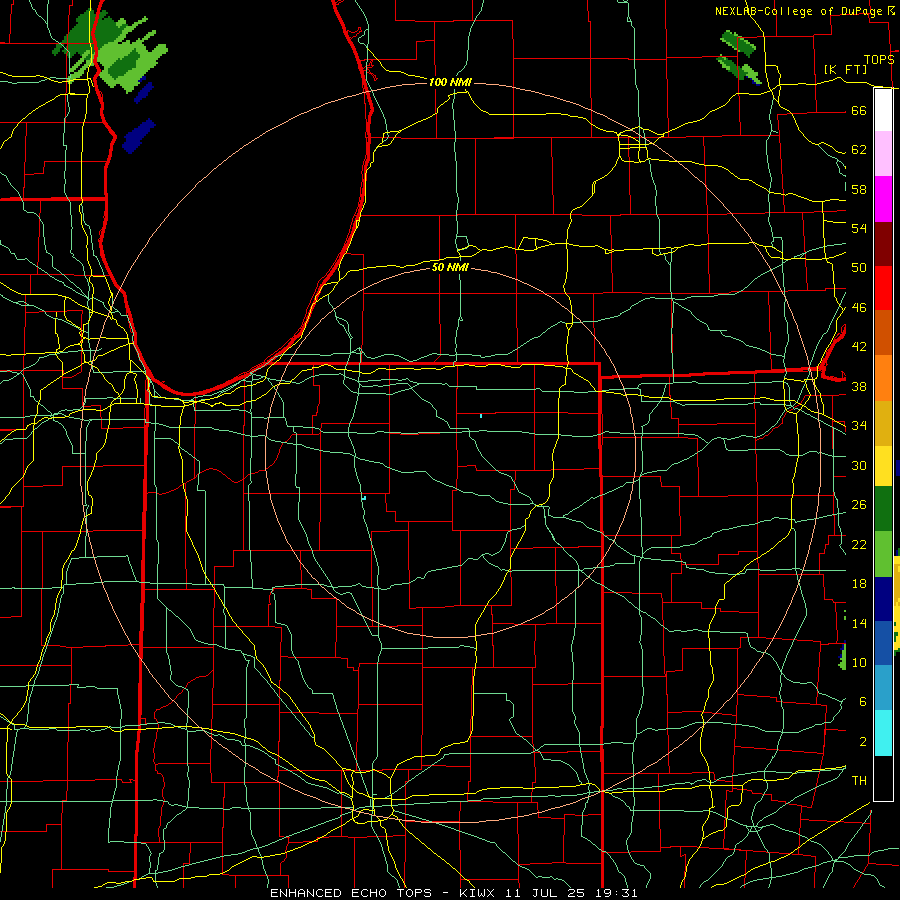Click the 'TH' legend label

(x=859, y=780)
